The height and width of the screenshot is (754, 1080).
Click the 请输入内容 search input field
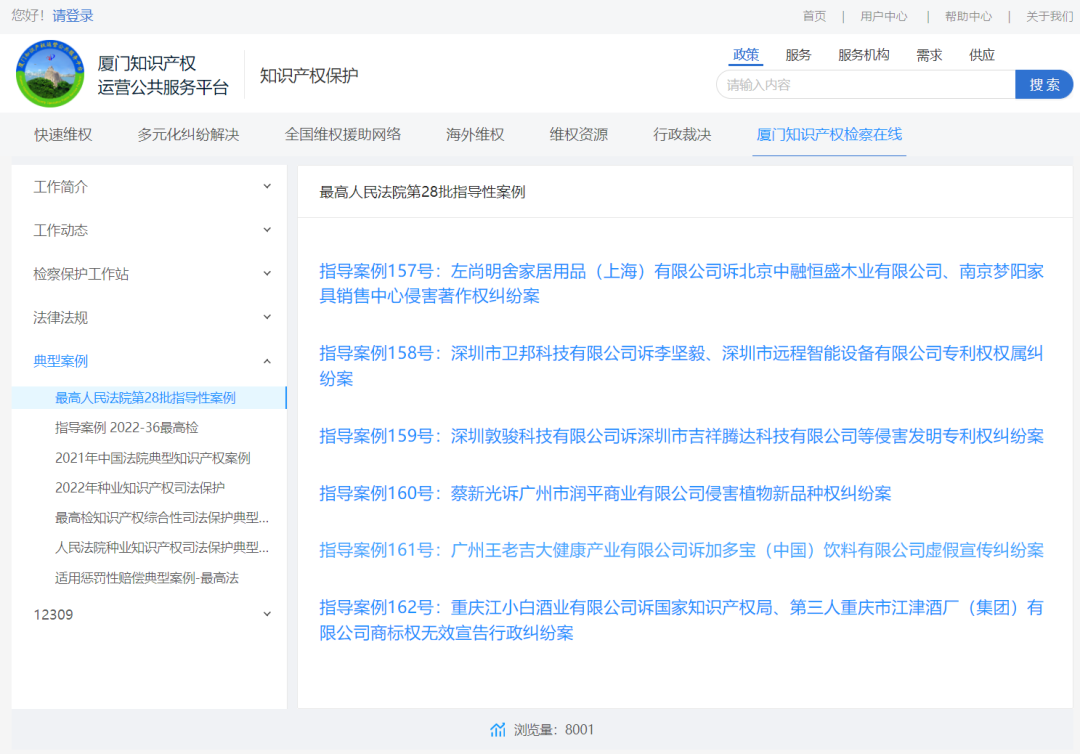pyautogui.click(x=866, y=85)
